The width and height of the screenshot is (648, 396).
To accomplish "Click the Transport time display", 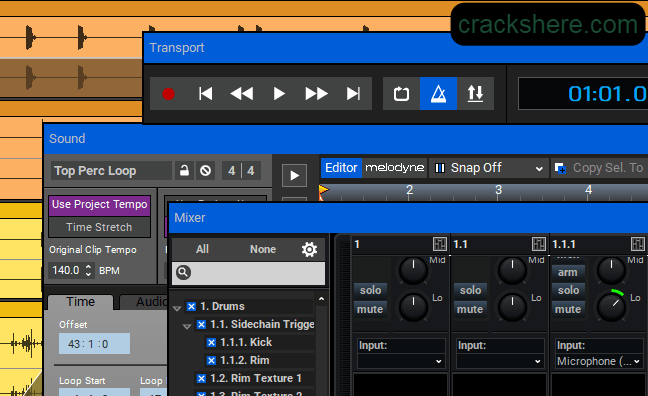I will tap(583, 94).
